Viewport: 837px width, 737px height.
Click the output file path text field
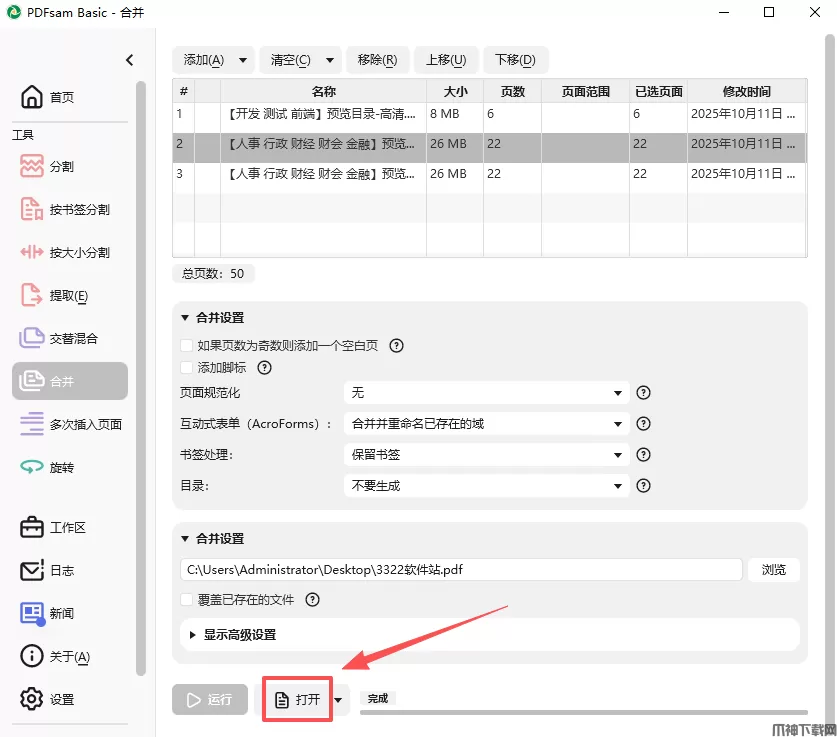point(461,570)
